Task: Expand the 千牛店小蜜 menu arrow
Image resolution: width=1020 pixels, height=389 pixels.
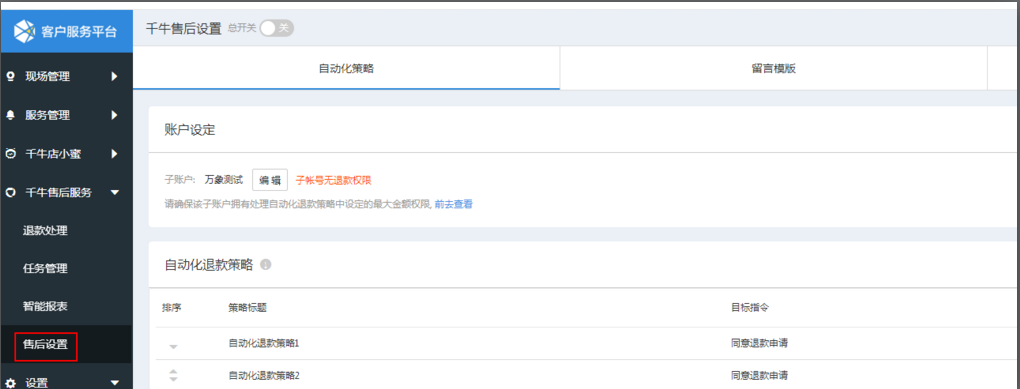Action: (114, 154)
